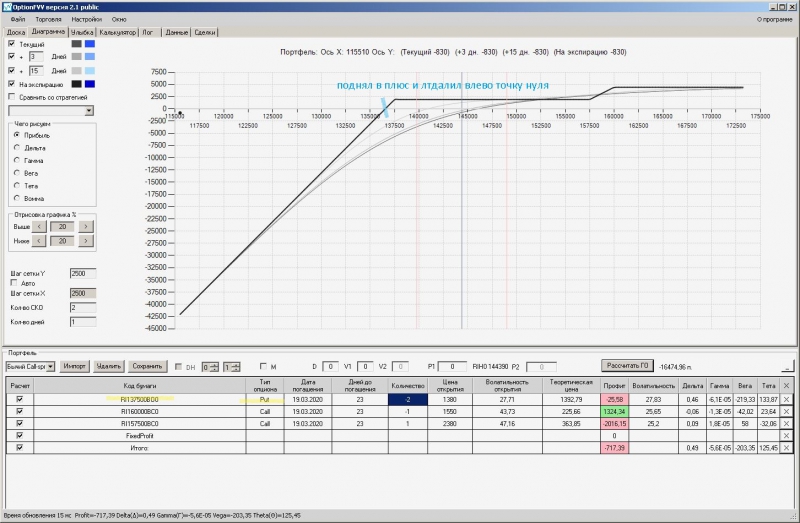Switch to the Калькулятор tab
This screenshot has width=800, height=523.
pos(117,32)
